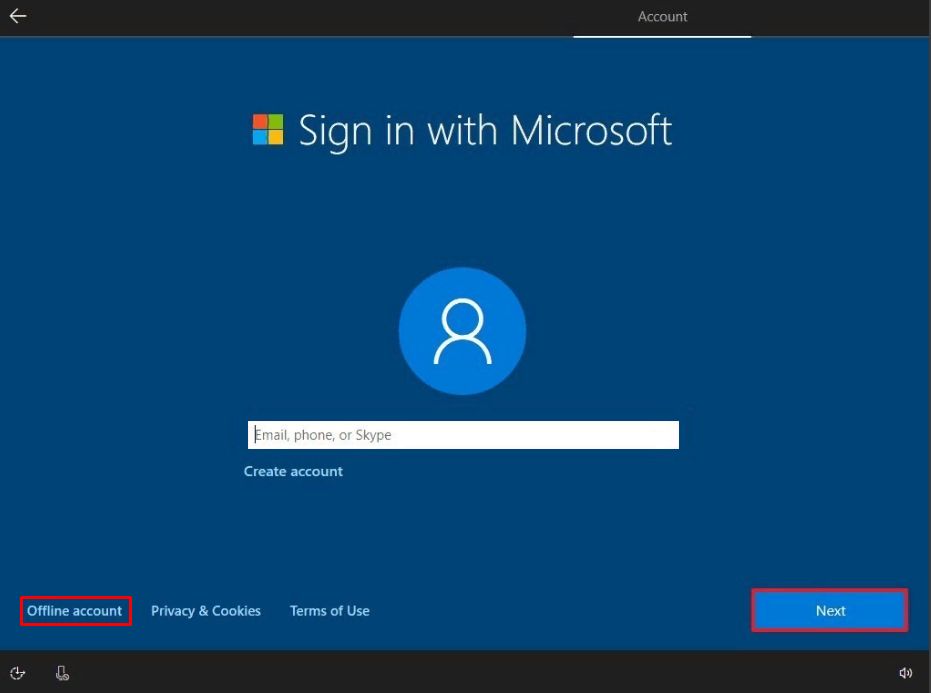Click the Microsoft four-square logo
The image size is (931, 693).
coord(268,130)
